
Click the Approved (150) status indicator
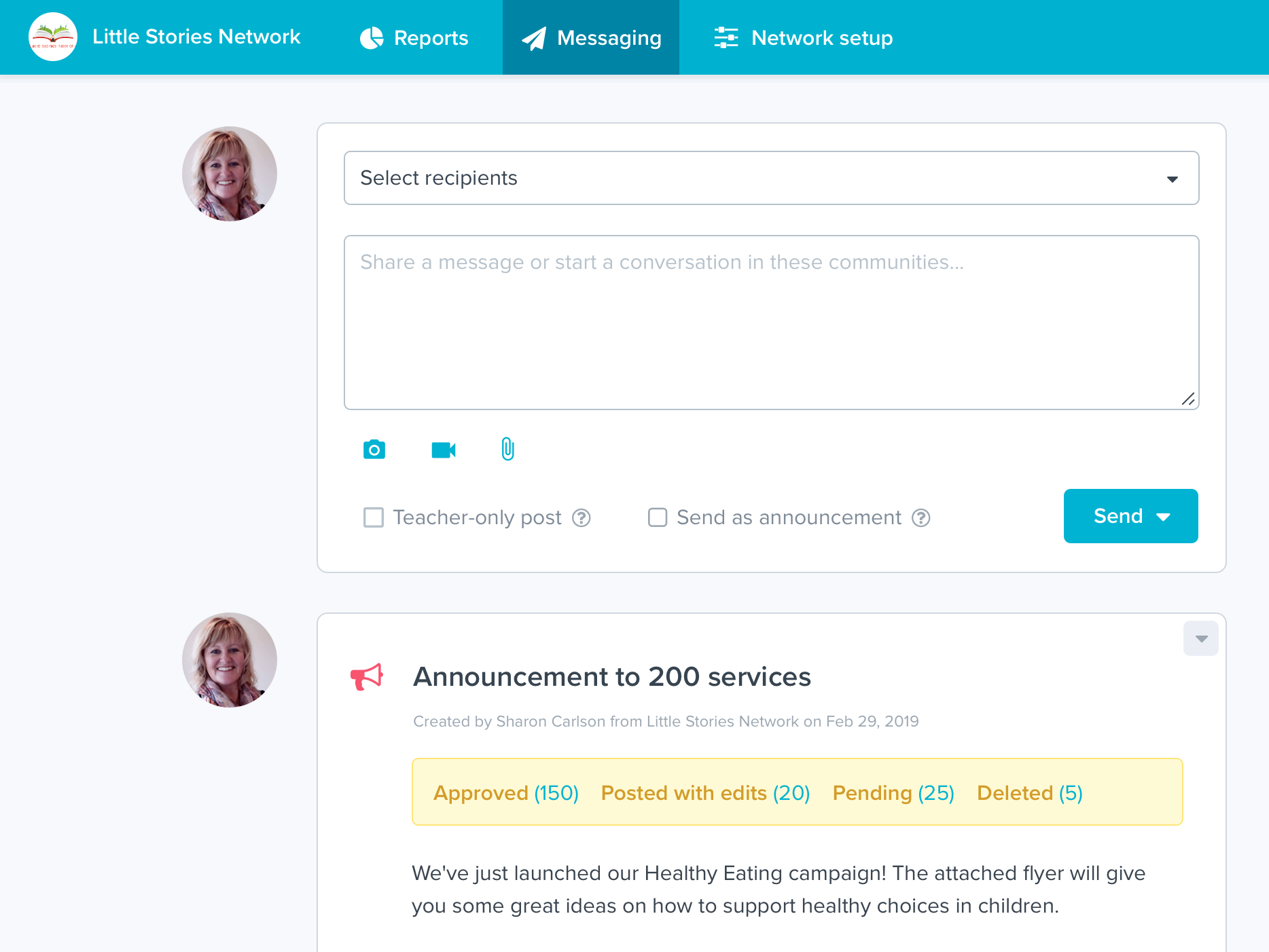coord(505,792)
